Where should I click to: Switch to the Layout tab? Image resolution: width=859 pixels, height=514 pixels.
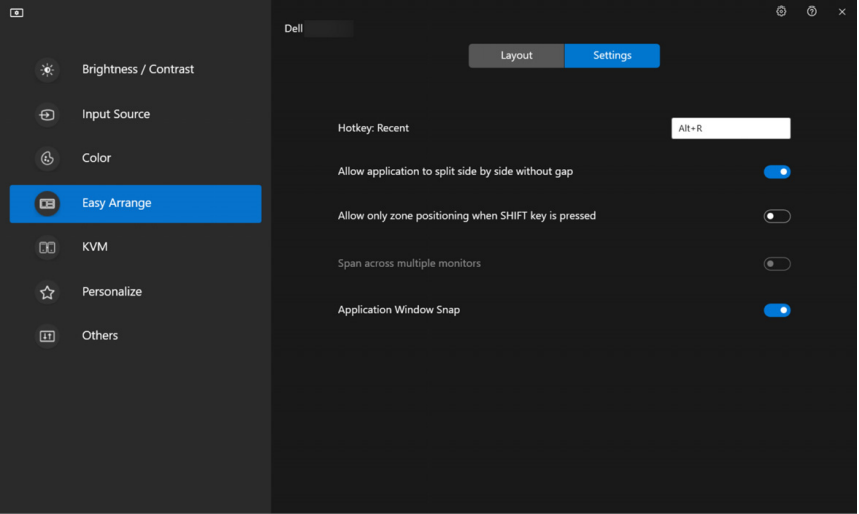point(516,56)
